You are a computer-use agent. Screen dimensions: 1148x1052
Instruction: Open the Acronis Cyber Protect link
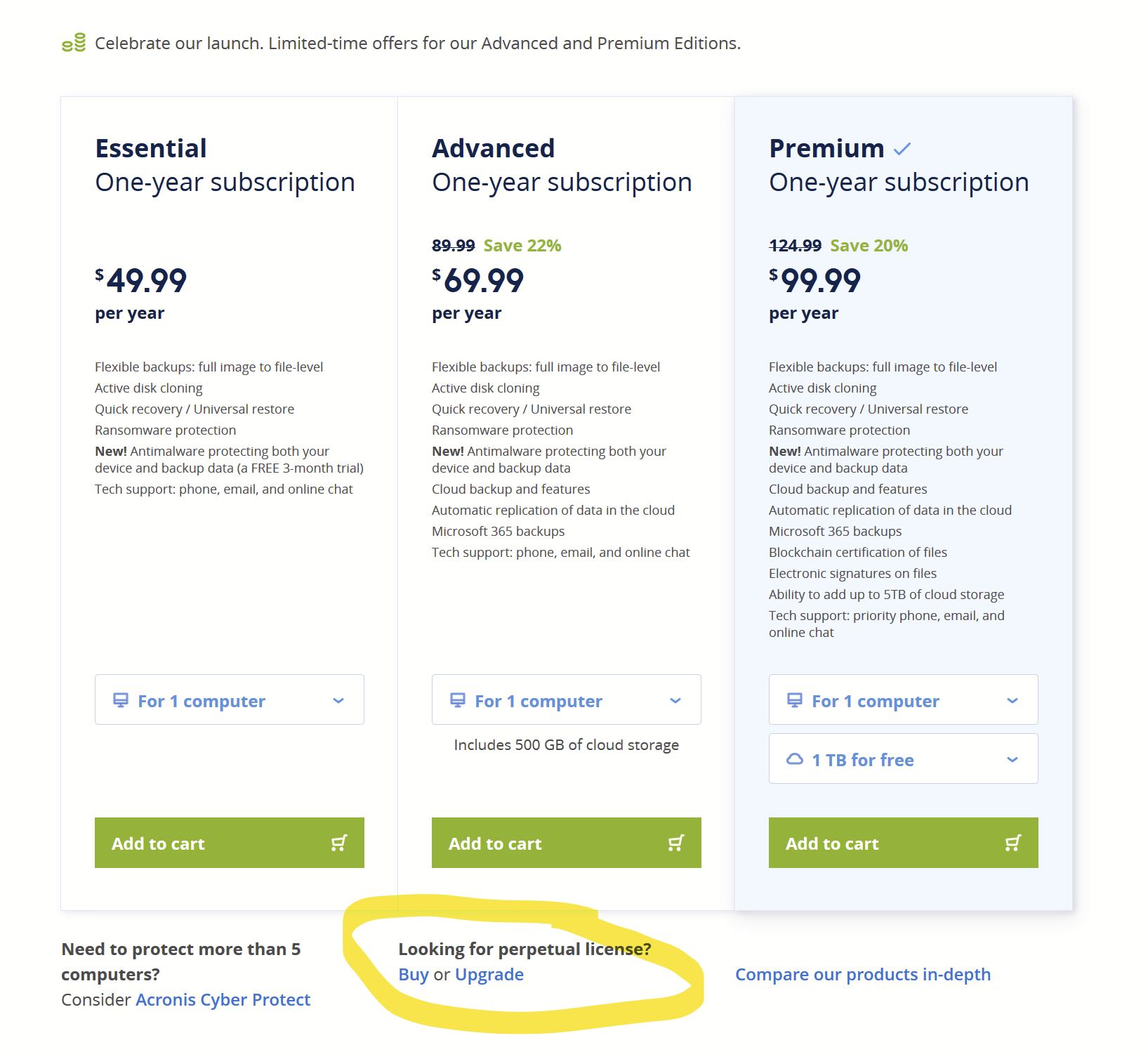click(223, 999)
